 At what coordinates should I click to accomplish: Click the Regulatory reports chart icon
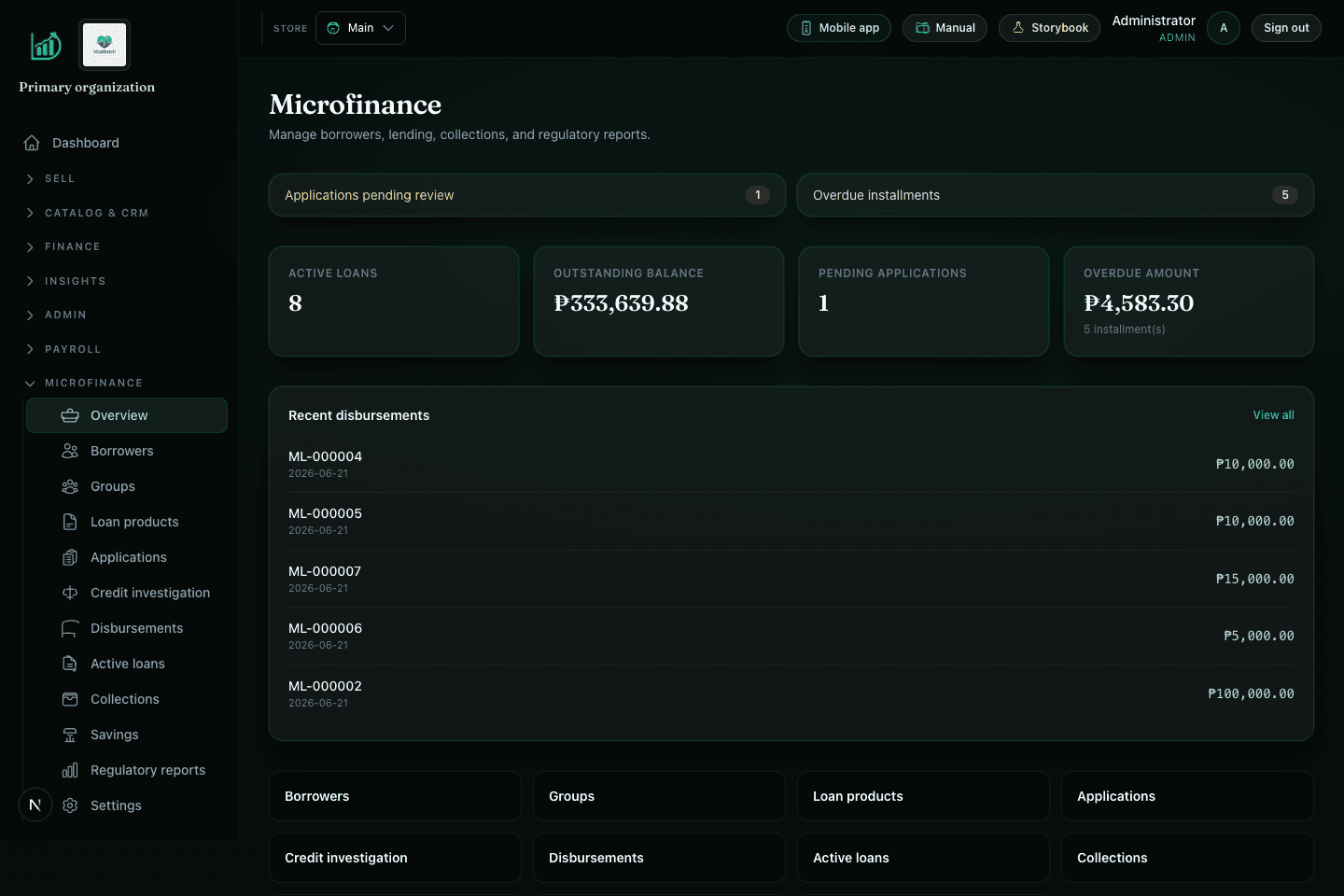[70, 770]
